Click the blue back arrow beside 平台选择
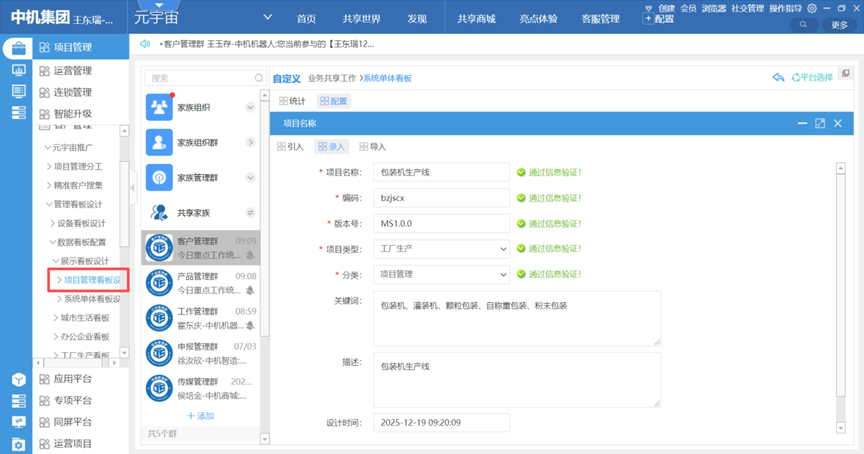864x454 pixels. coord(778,77)
